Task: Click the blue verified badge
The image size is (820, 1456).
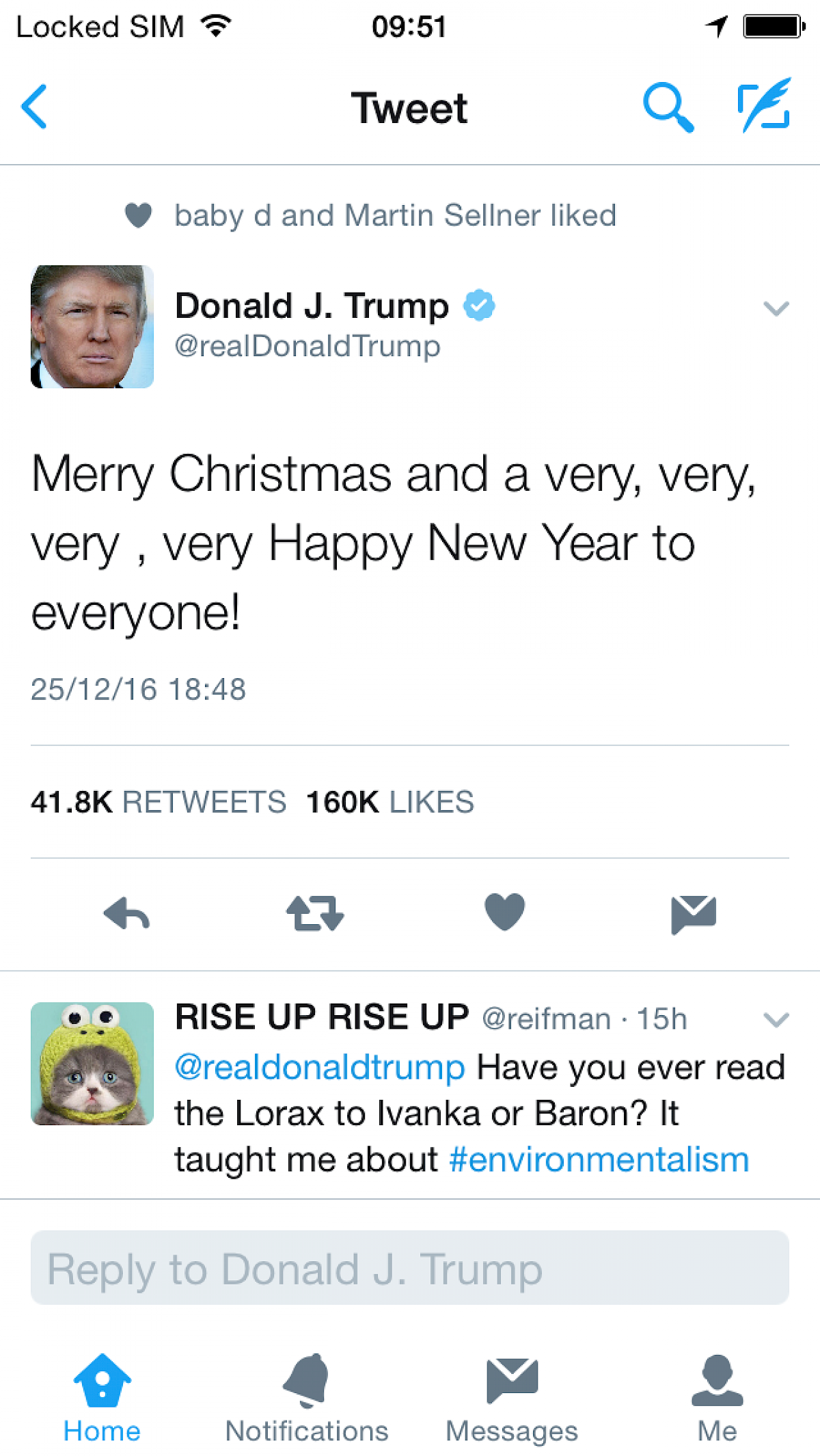Action: pyautogui.click(x=479, y=305)
